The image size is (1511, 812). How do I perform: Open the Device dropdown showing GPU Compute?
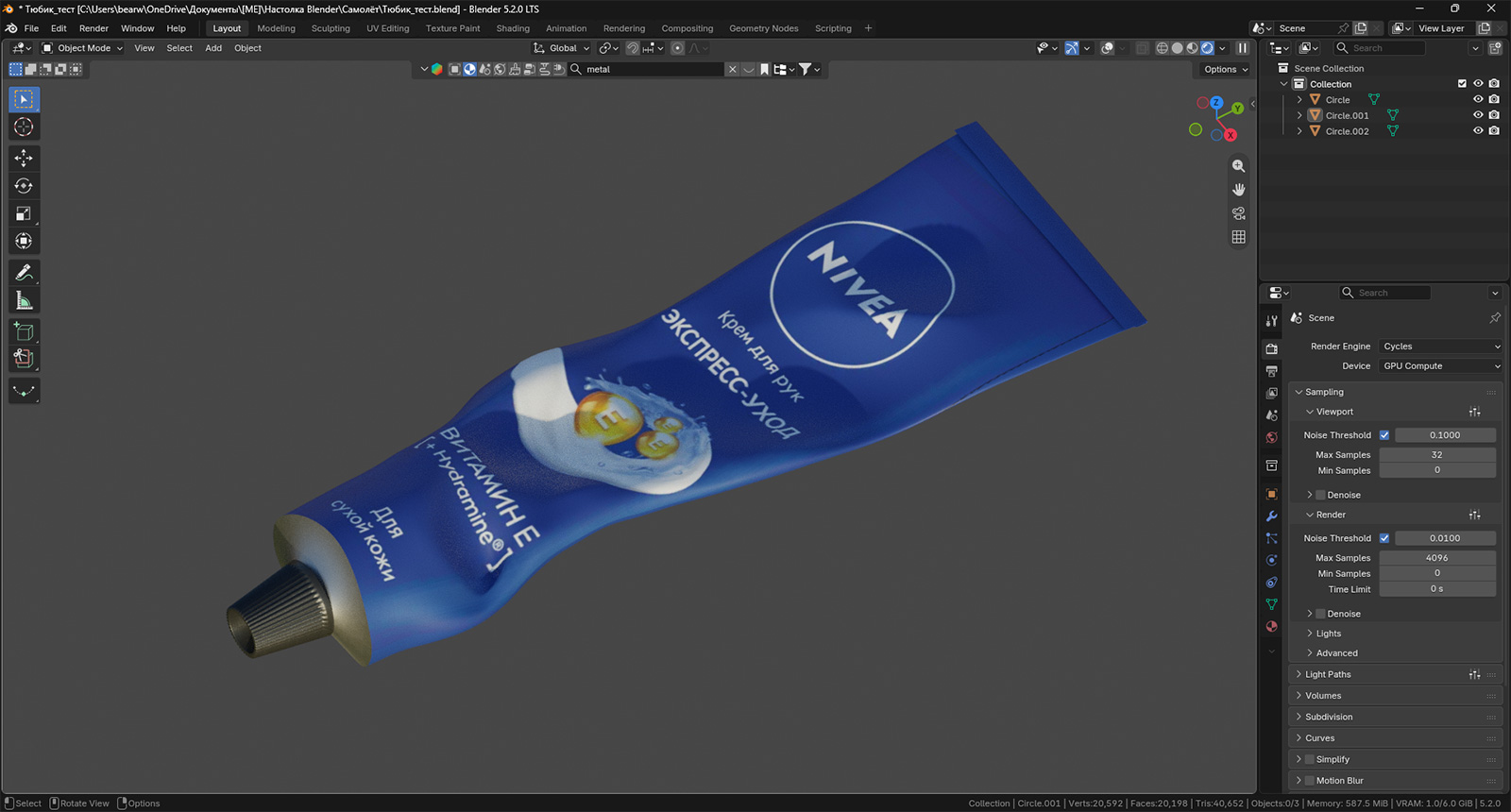coord(1440,366)
